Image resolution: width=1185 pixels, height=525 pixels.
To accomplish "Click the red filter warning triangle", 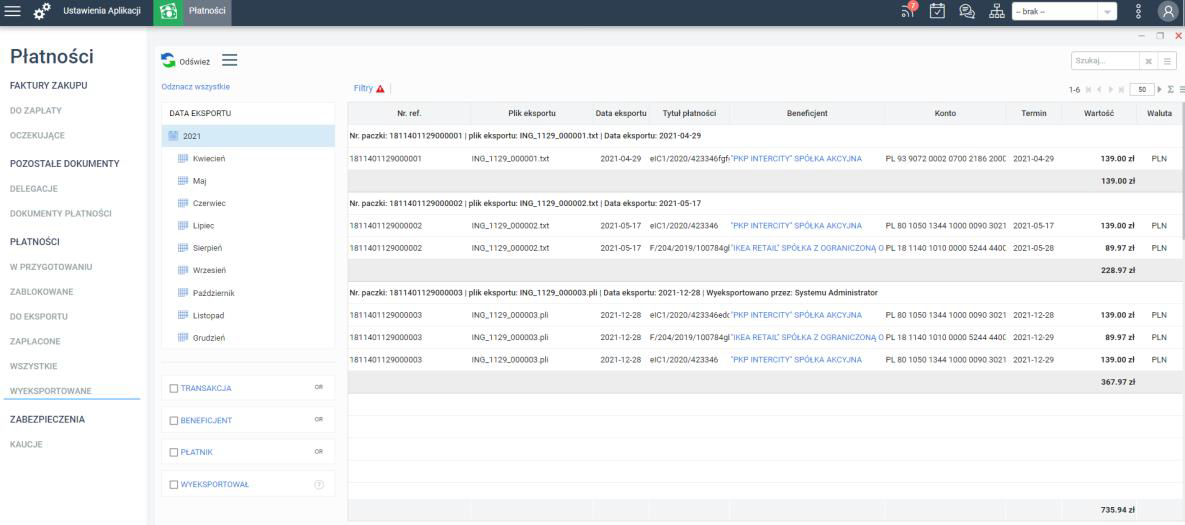I will coord(380,88).
